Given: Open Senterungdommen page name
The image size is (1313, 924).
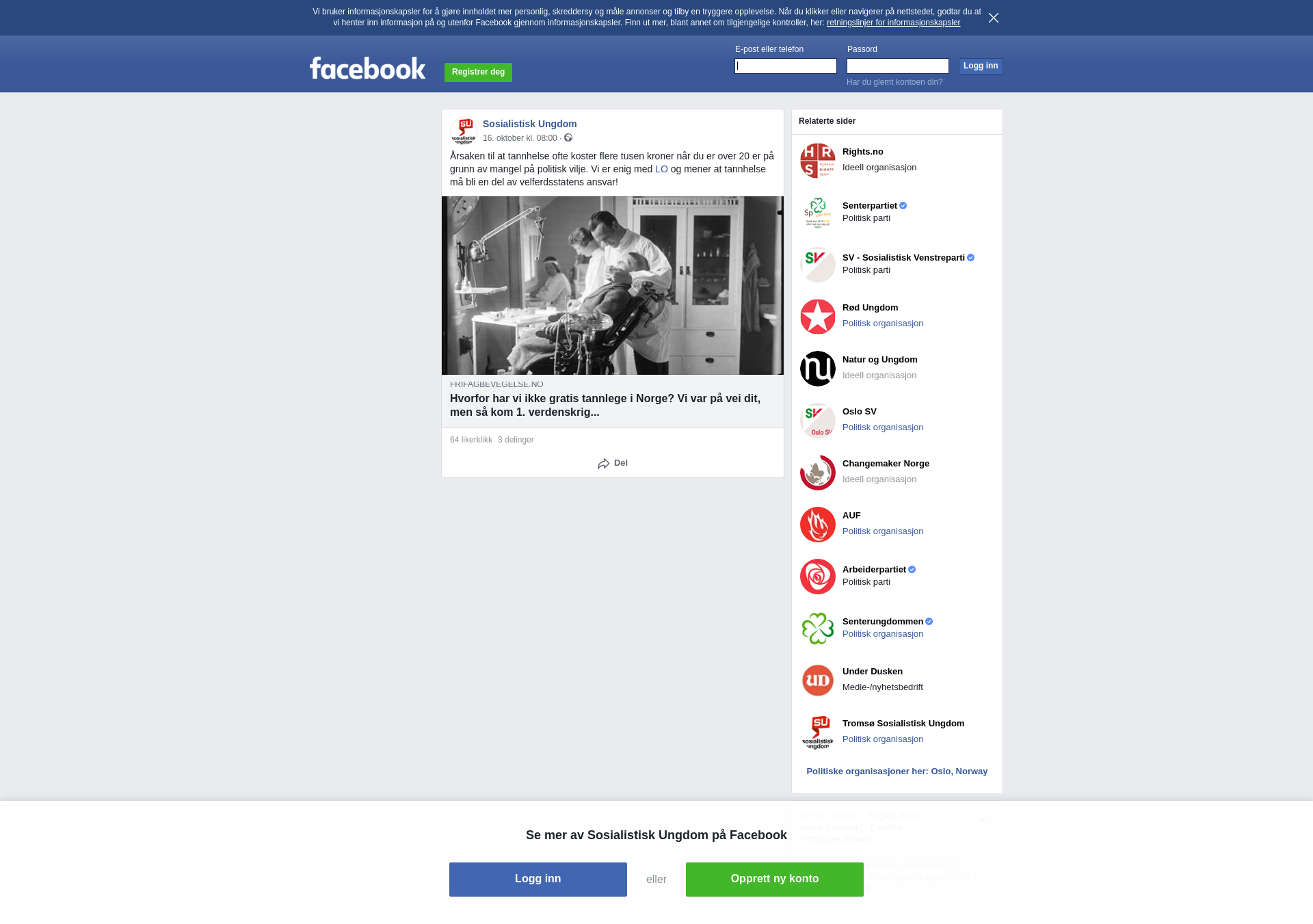Looking at the screenshot, I should (883, 622).
